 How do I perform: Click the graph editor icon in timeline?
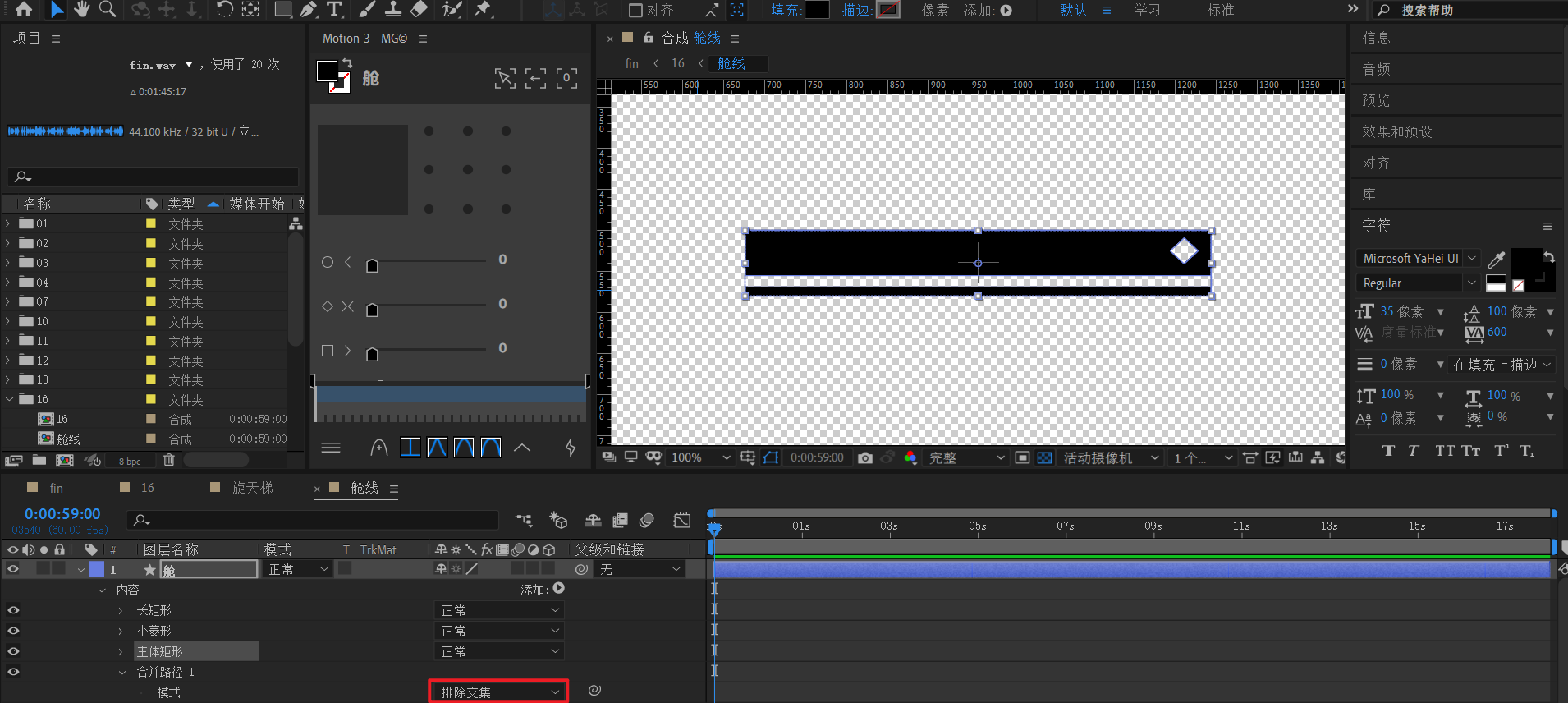coord(682,520)
